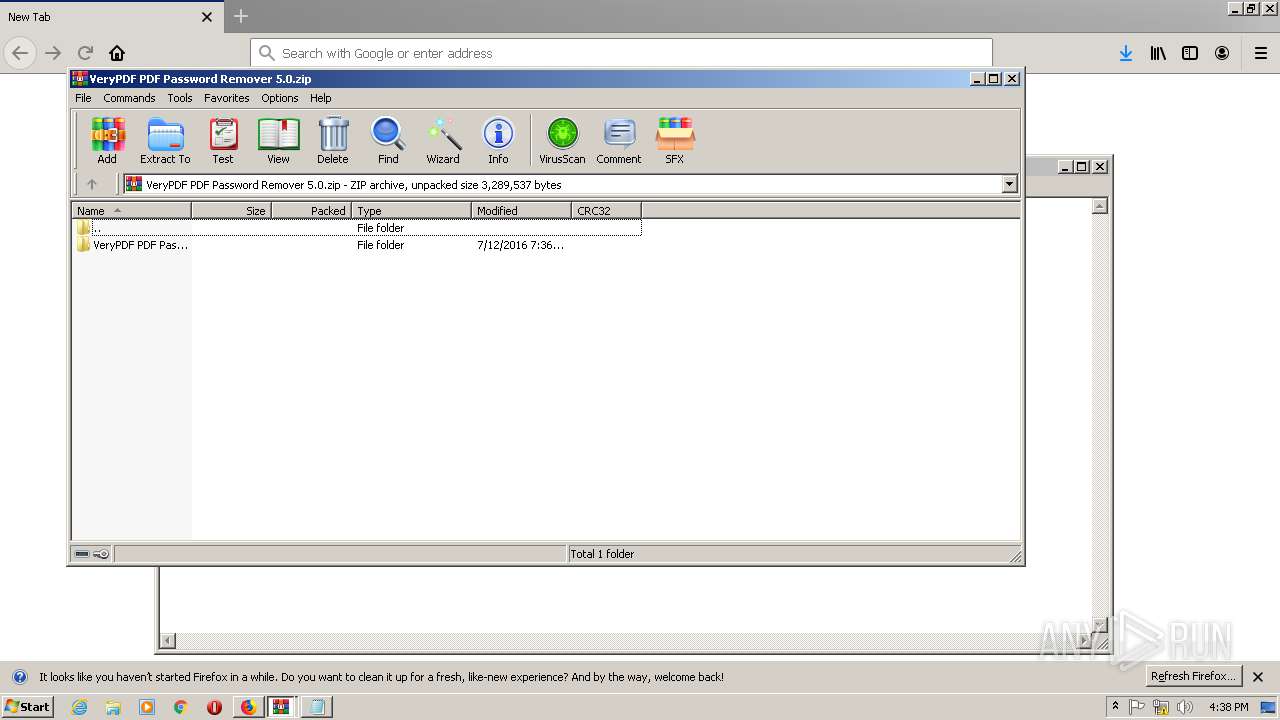Switch to the WinRAR taskbar button
This screenshot has width=1280, height=720.
[282, 707]
